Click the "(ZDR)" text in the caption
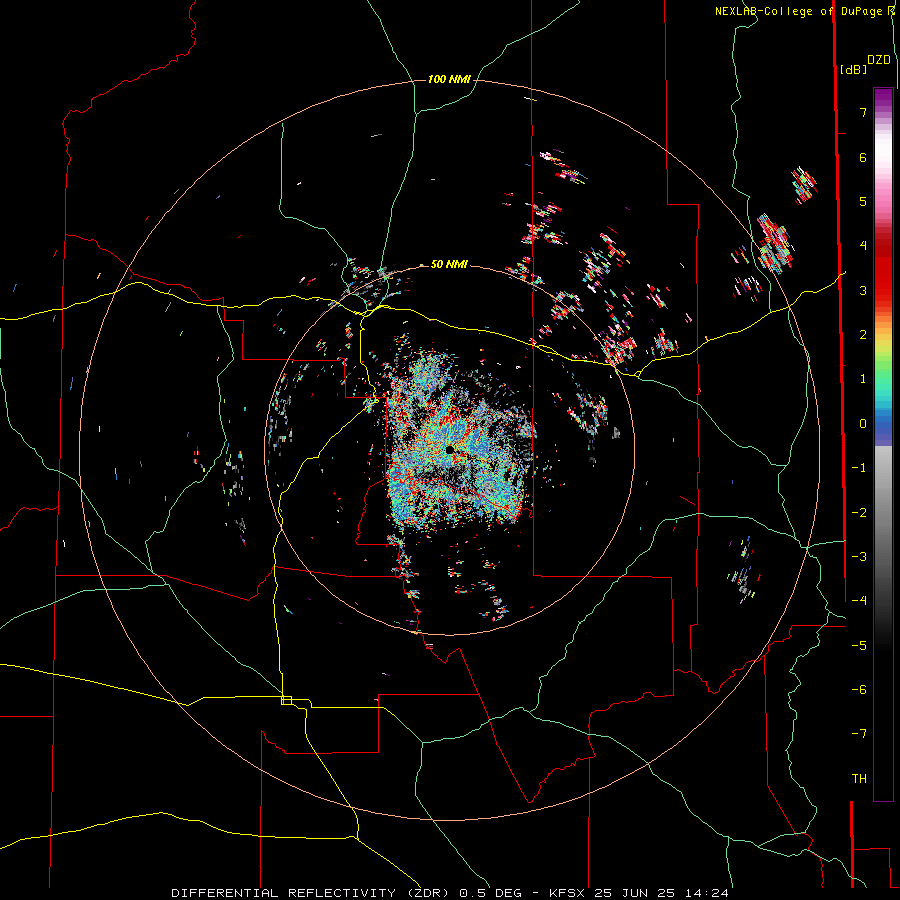This screenshot has height=900, width=900. pyautogui.click(x=430, y=893)
